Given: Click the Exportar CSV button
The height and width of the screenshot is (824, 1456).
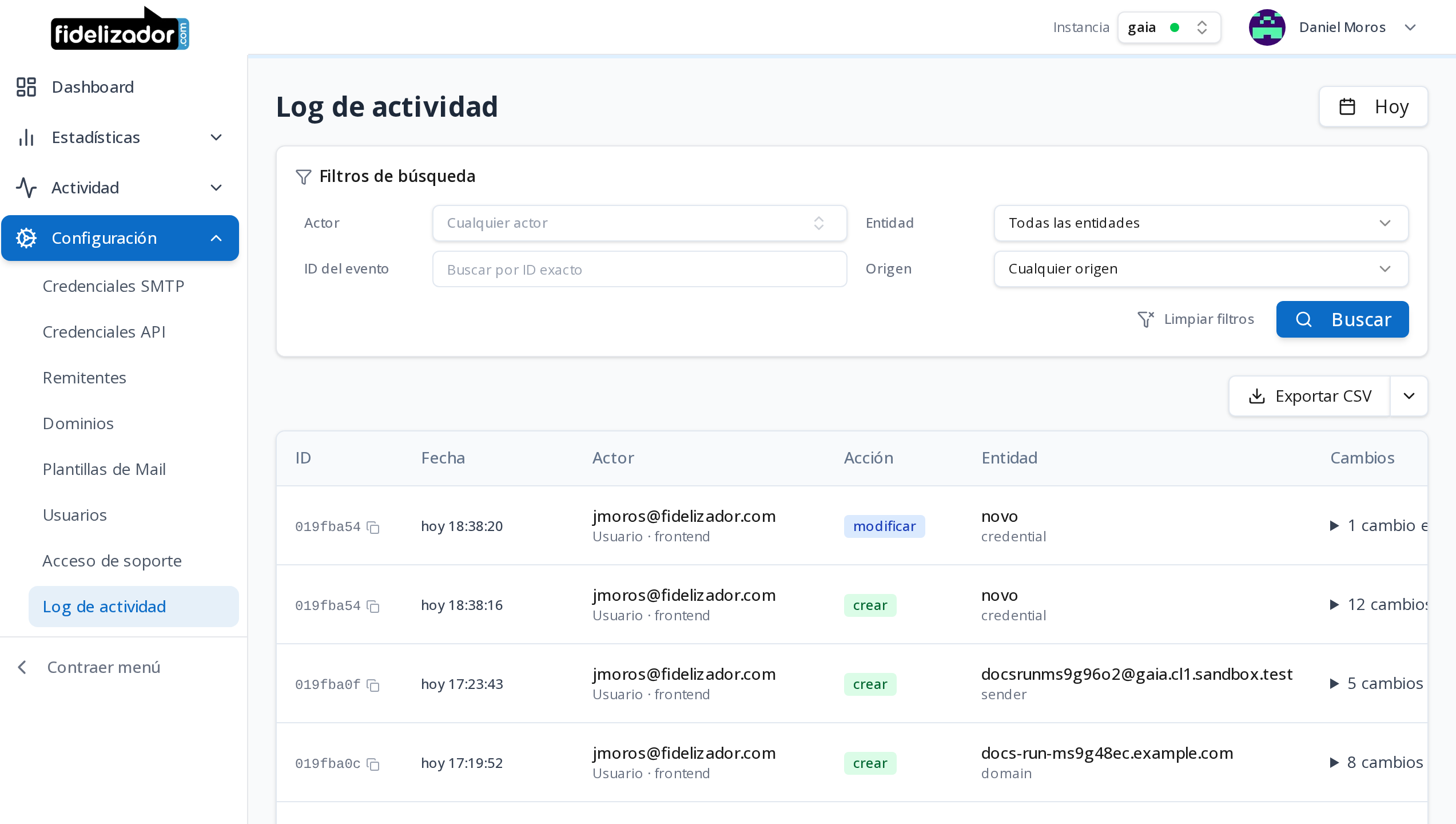Looking at the screenshot, I should click(x=1310, y=396).
